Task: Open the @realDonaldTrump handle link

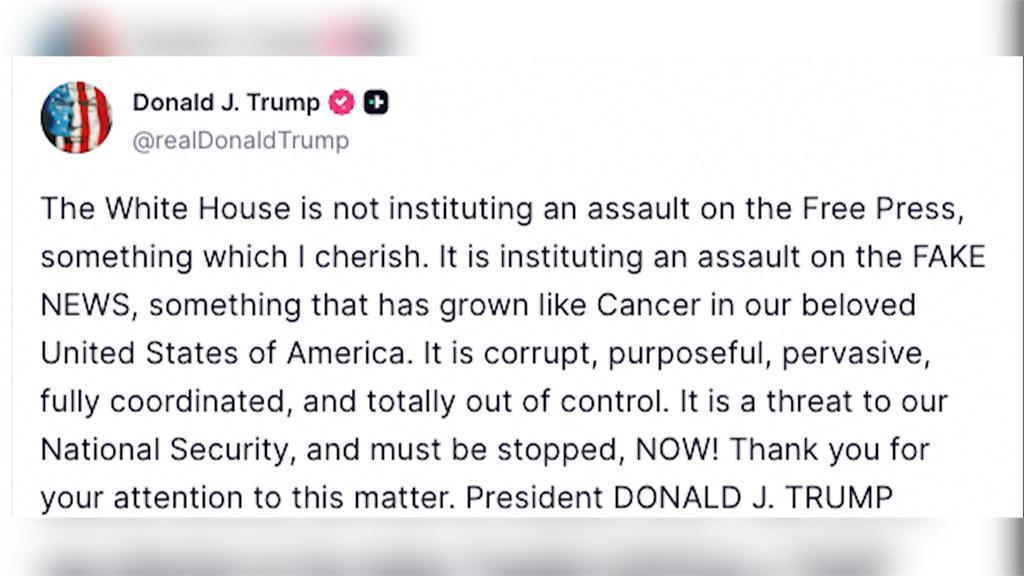Action: click(x=240, y=140)
